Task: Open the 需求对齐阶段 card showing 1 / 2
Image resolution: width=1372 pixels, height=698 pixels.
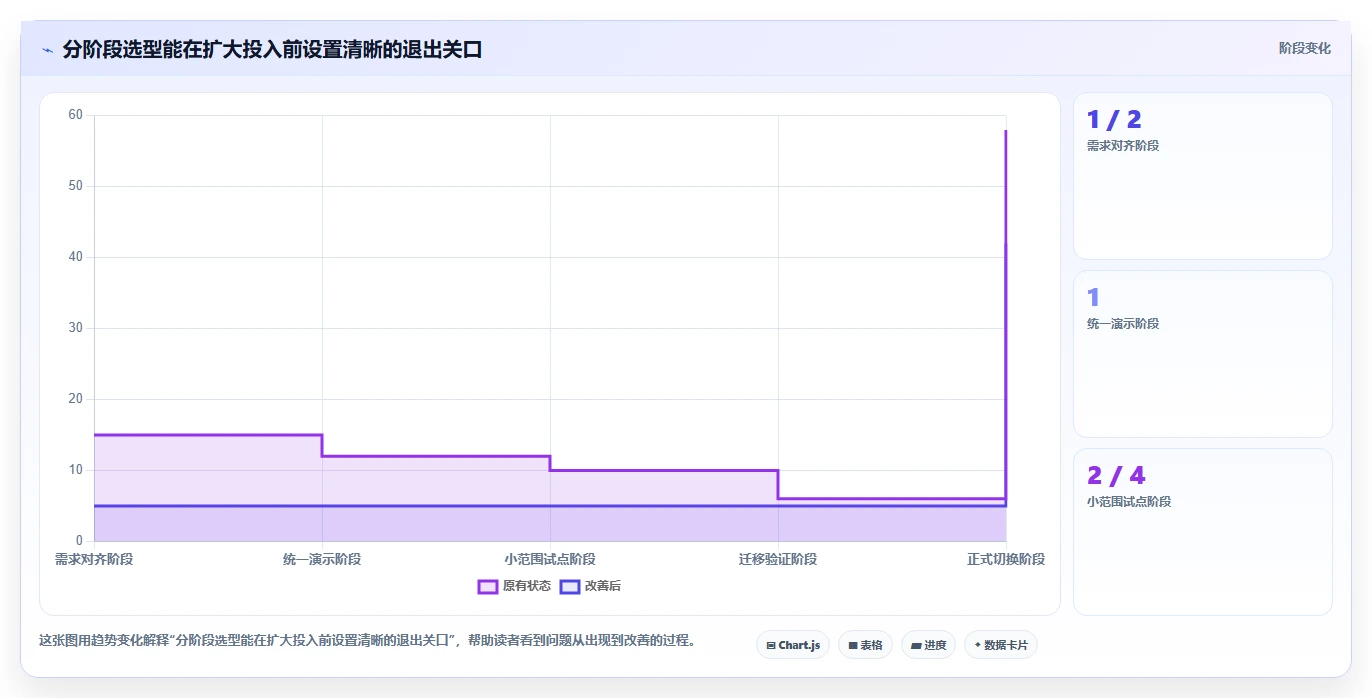Action: pos(1203,176)
